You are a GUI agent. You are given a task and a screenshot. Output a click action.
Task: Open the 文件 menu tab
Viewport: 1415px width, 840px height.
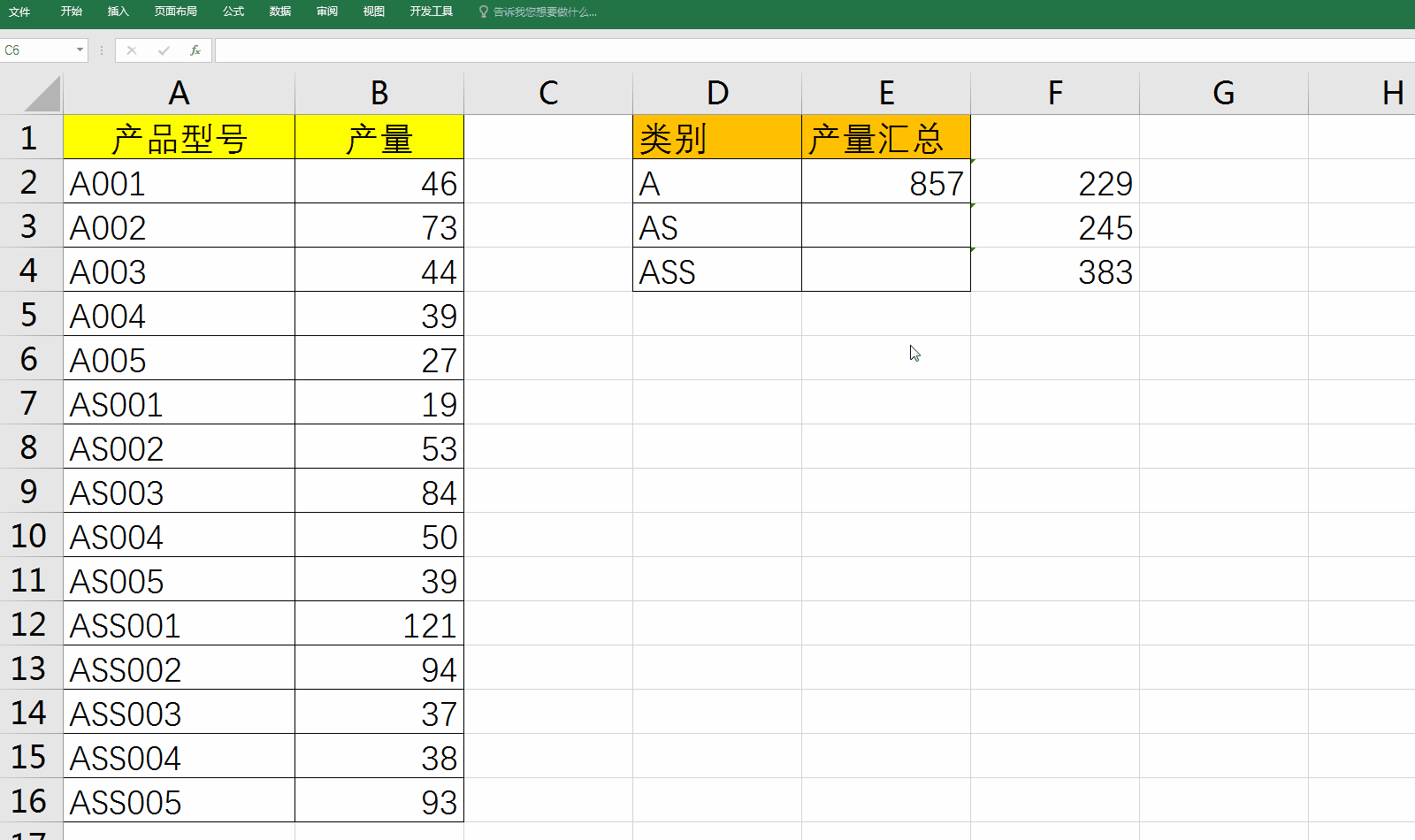click(19, 11)
